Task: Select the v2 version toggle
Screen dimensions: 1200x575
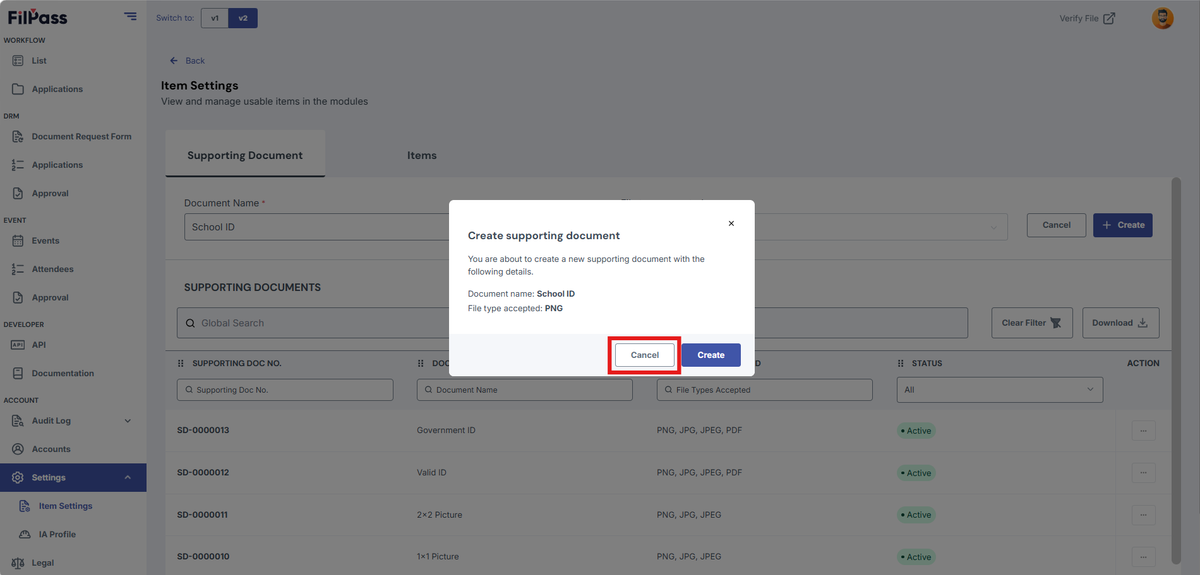Action: pos(243,18)
